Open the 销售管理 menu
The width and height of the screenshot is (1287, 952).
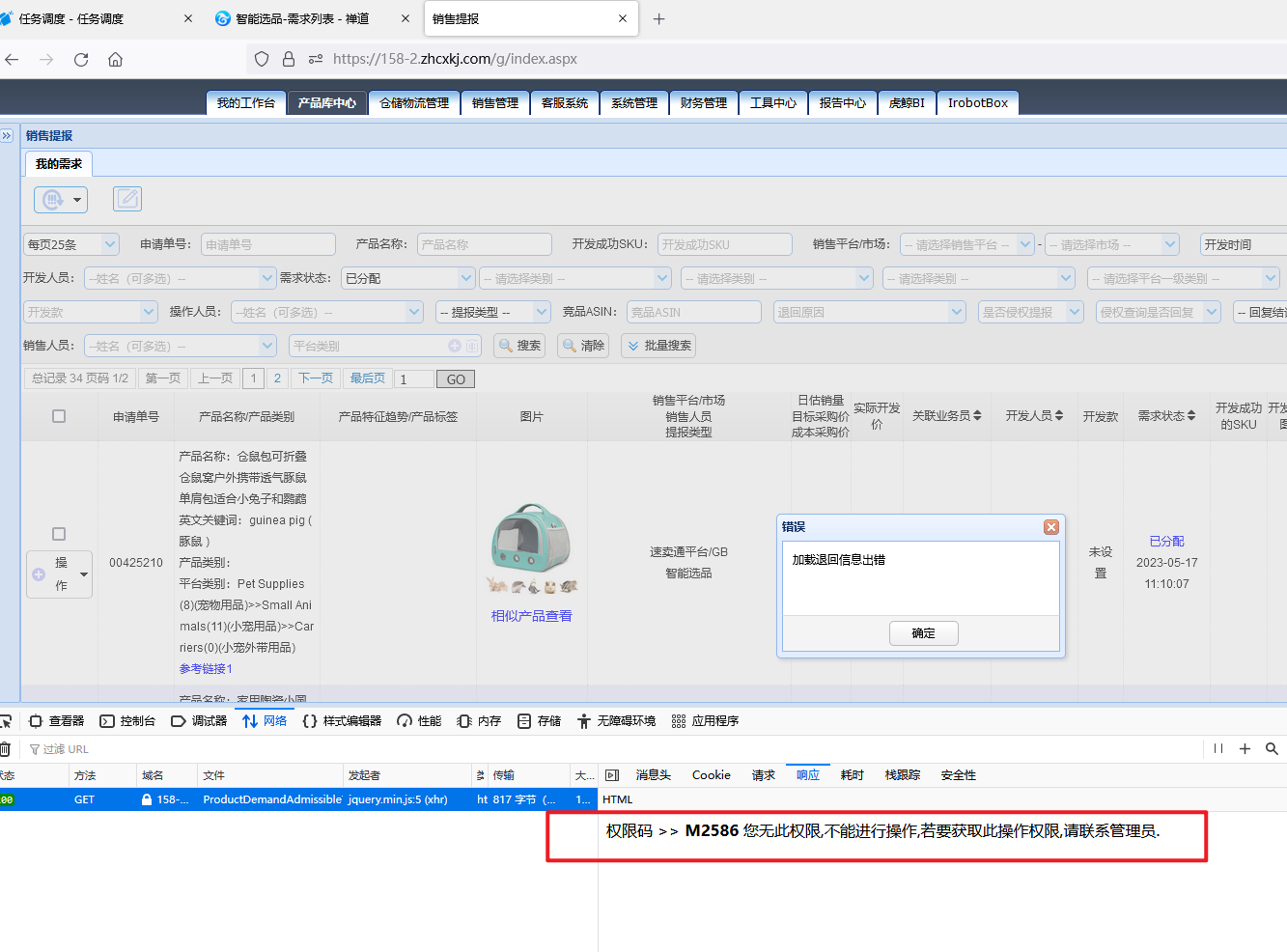(x=495, y=102)
